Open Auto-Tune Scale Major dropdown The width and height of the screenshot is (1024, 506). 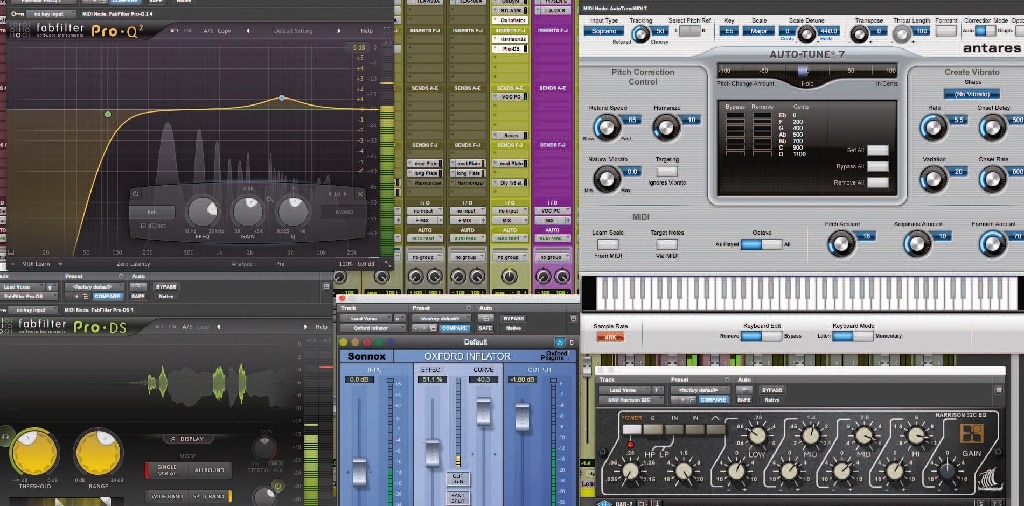click(760, 30)
